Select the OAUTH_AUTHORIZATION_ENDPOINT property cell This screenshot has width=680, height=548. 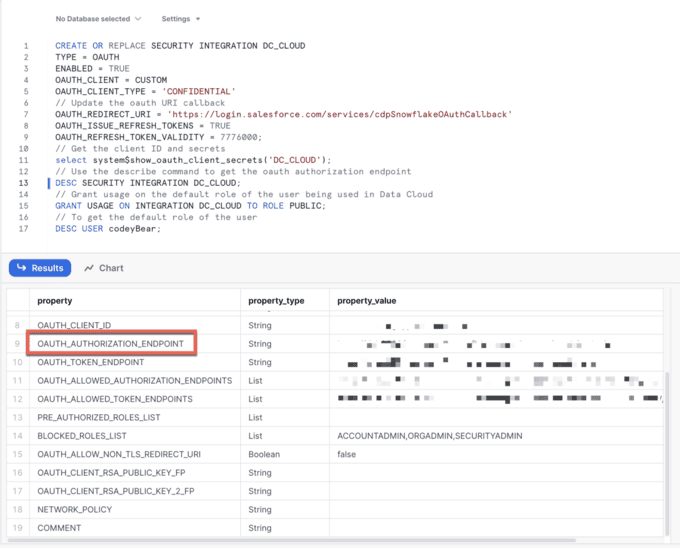point(110,344)
